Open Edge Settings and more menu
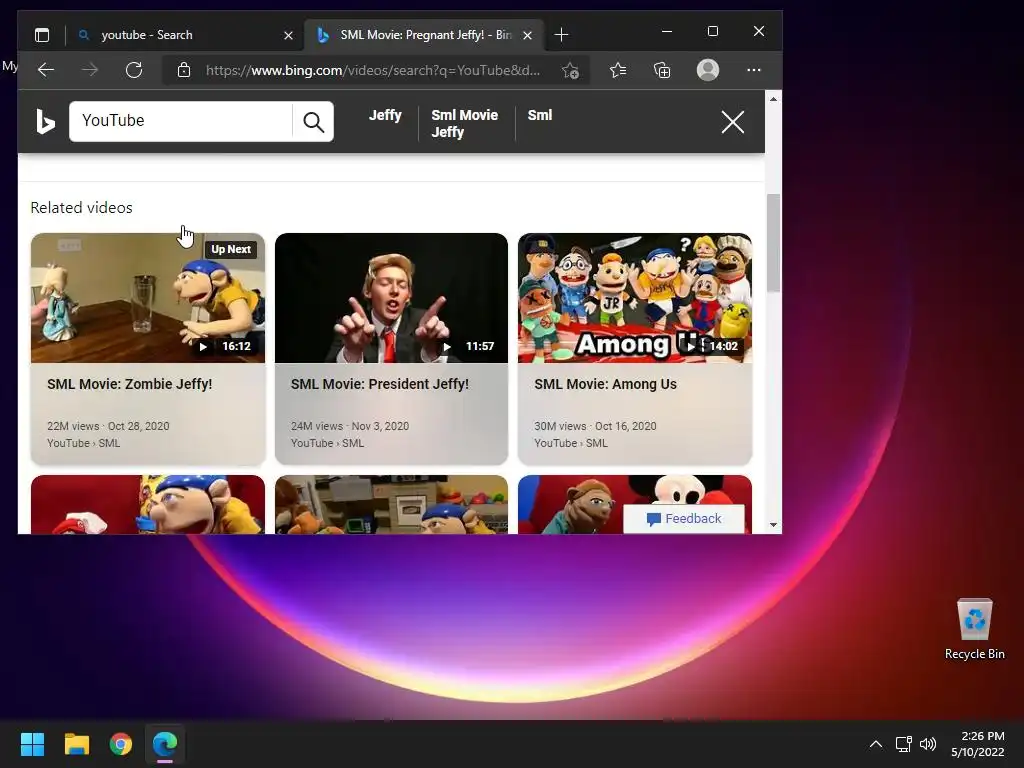The width and height of the screenshot is (1024, 768). [x=754, y=70]
